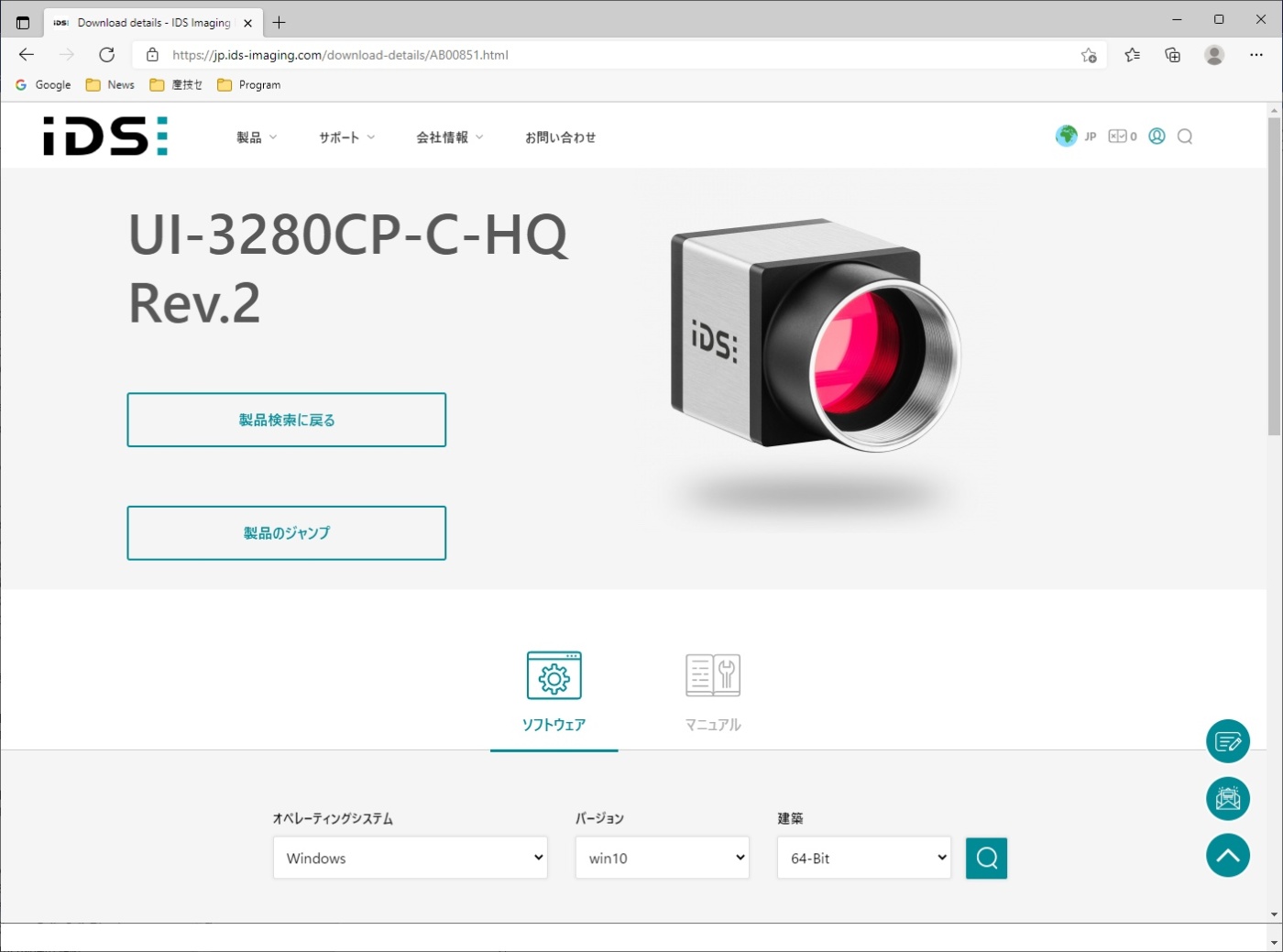Select the ソフトウェア gear icon
This screenshot has width=1283, height=952.
[554, 675]
